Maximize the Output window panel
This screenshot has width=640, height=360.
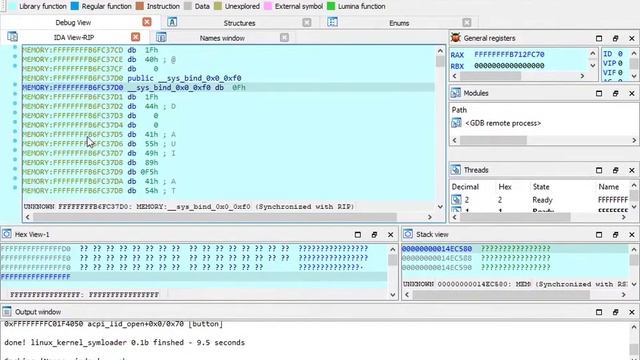click(x=599, y=312)
